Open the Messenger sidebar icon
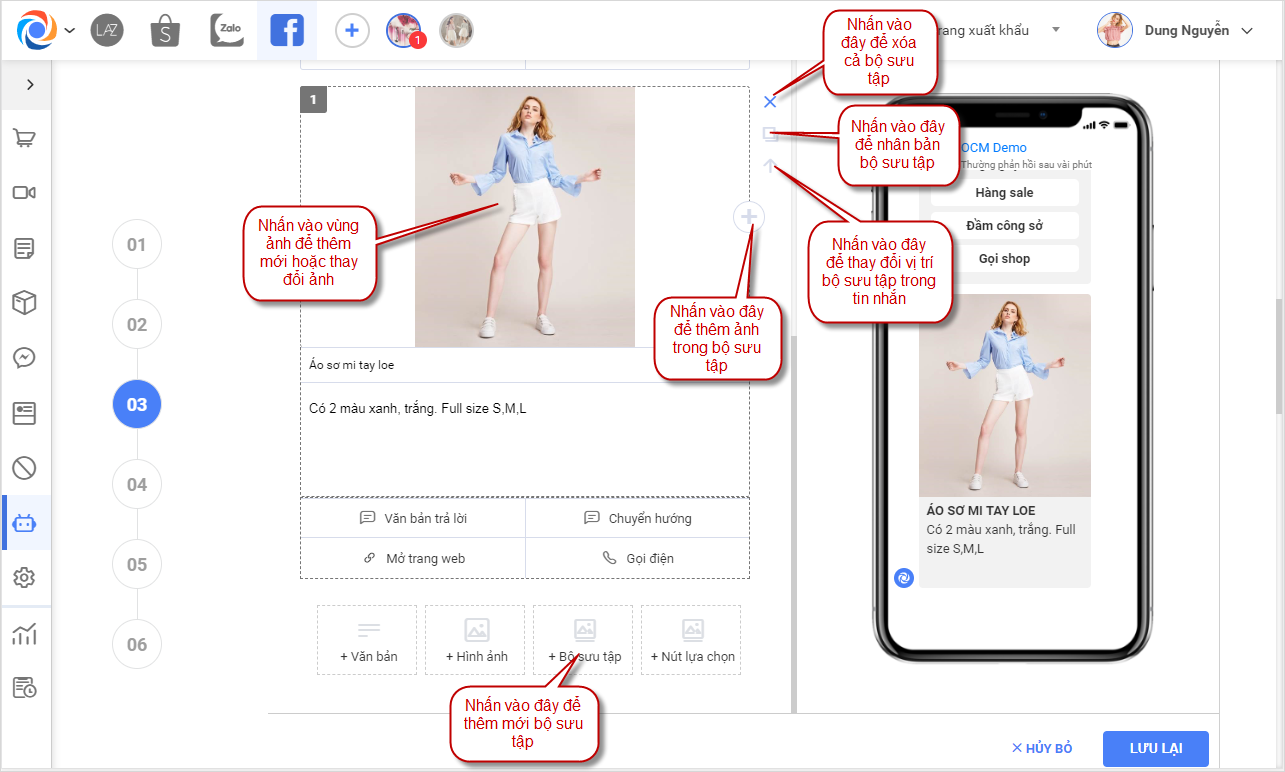The height and width of the screenshot is (772, 1285). [25, 357]
